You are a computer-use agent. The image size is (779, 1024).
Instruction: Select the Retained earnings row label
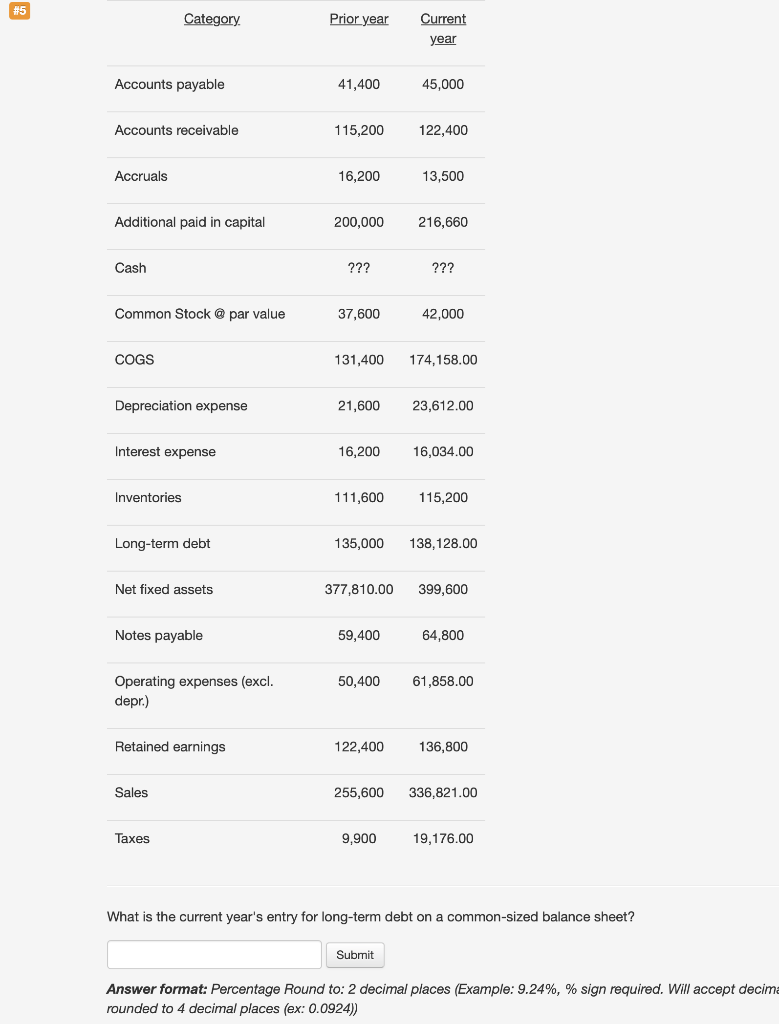[170, 746]
